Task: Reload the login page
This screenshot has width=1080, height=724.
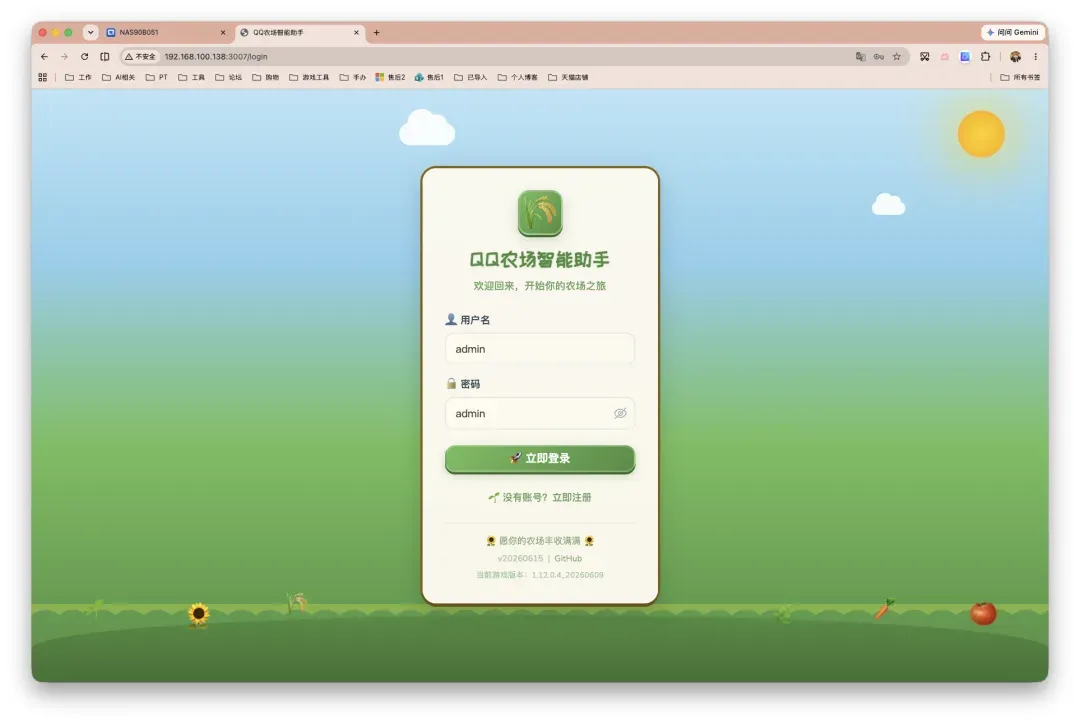Action: 84,56
